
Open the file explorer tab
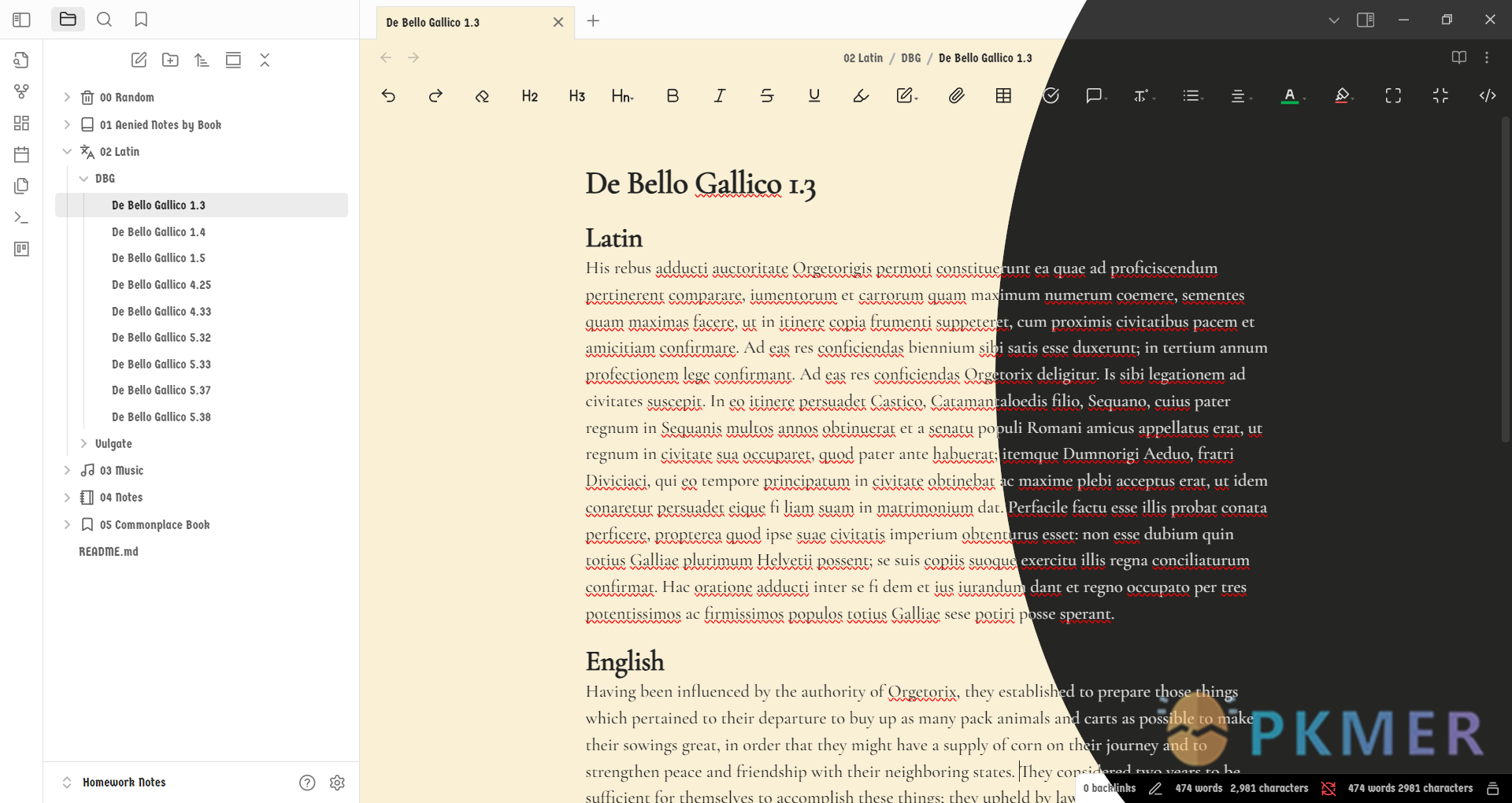point(68,20)
